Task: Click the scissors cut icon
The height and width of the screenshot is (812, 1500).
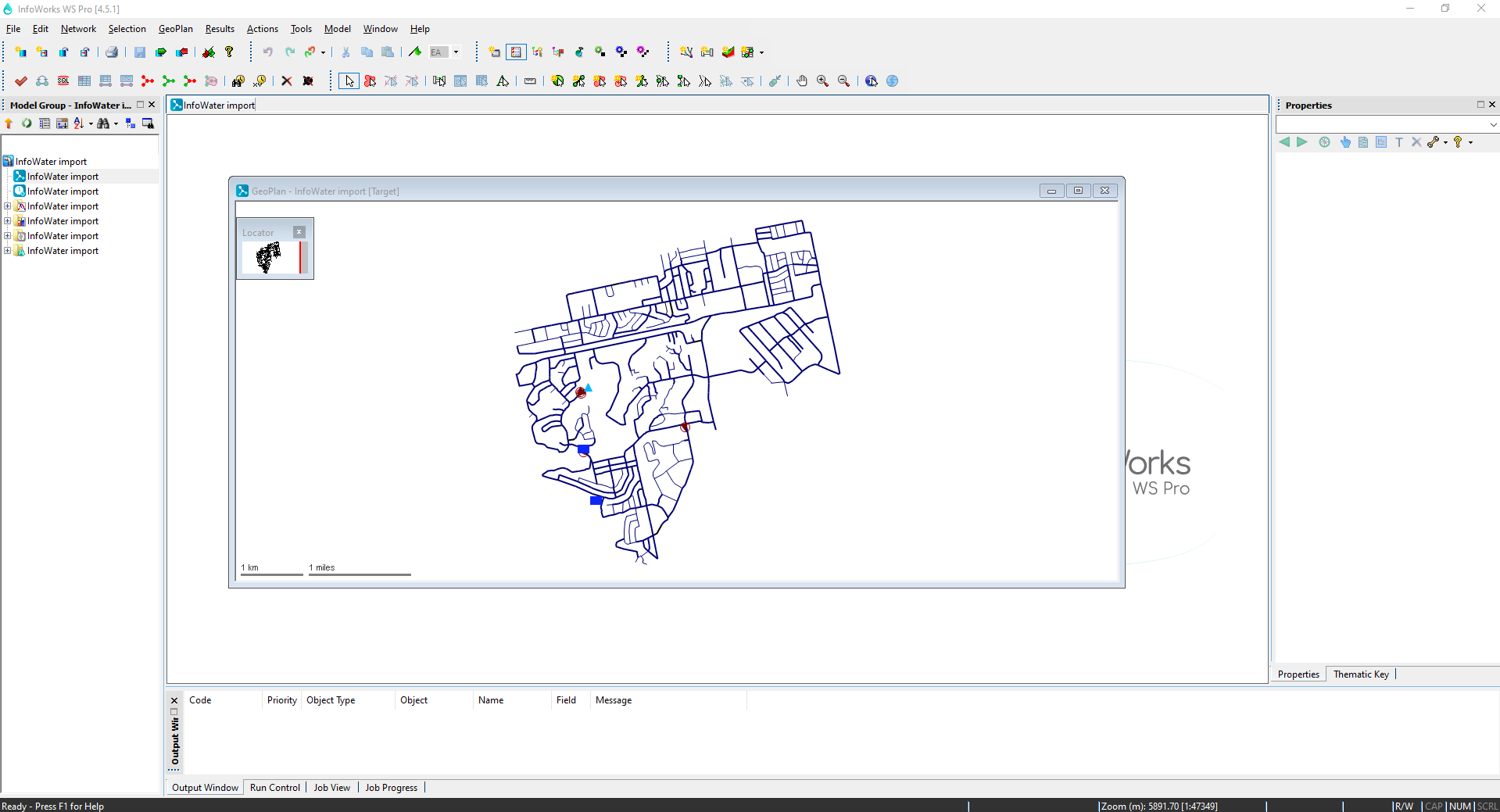Action: [345, 52]
